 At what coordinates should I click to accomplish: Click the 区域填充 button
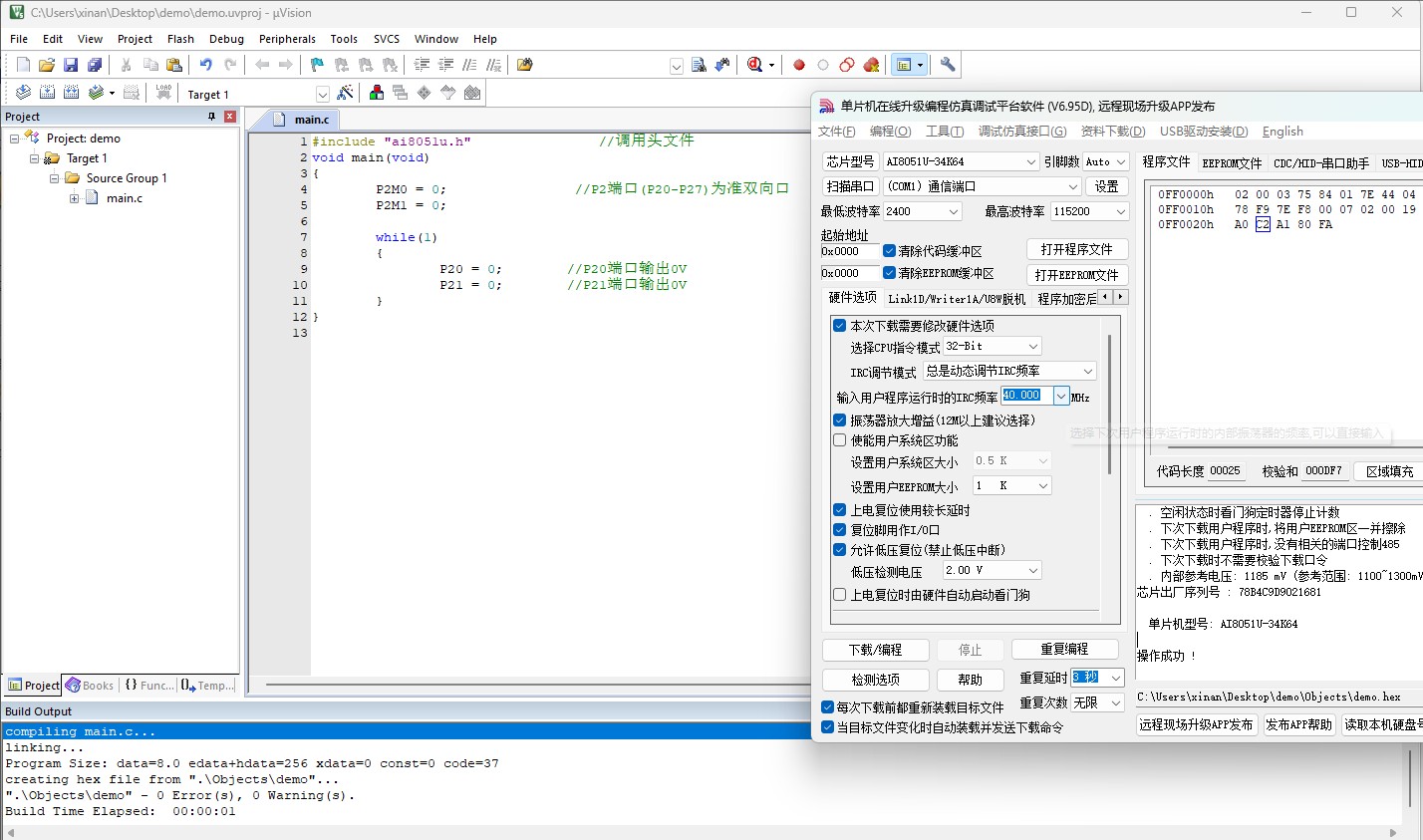click(x=1388, y=470)
